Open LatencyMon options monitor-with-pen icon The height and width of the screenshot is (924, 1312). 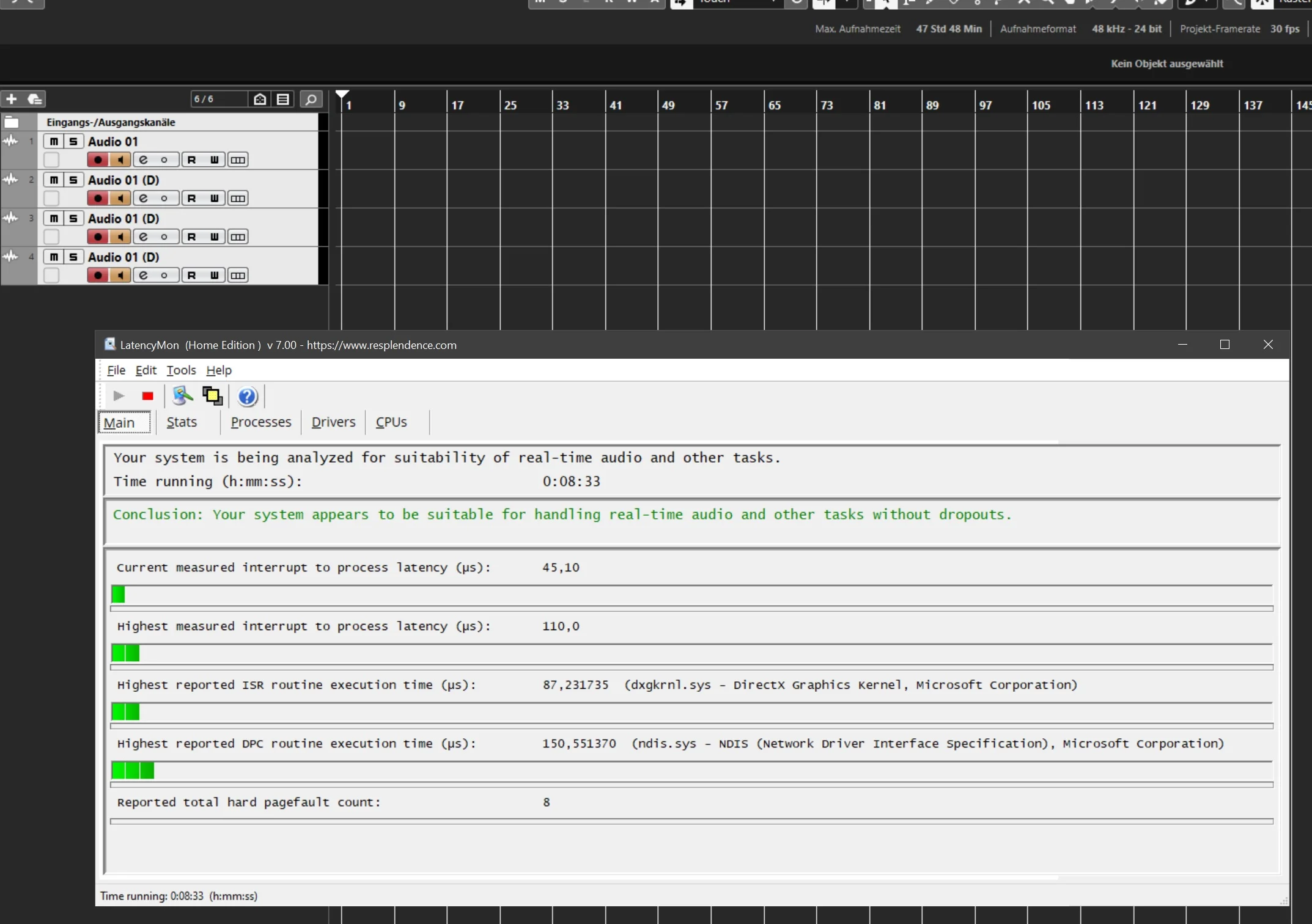click(x=182, y=396)
